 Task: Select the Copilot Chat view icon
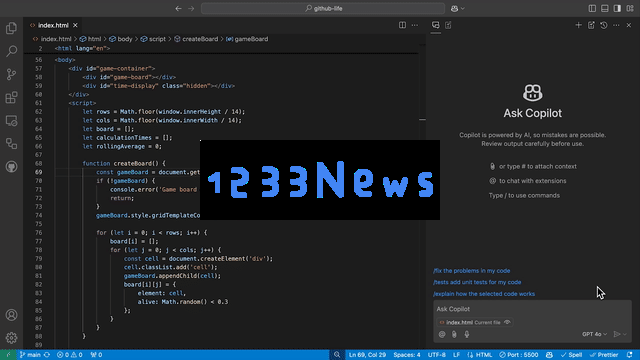click(436, 25)
